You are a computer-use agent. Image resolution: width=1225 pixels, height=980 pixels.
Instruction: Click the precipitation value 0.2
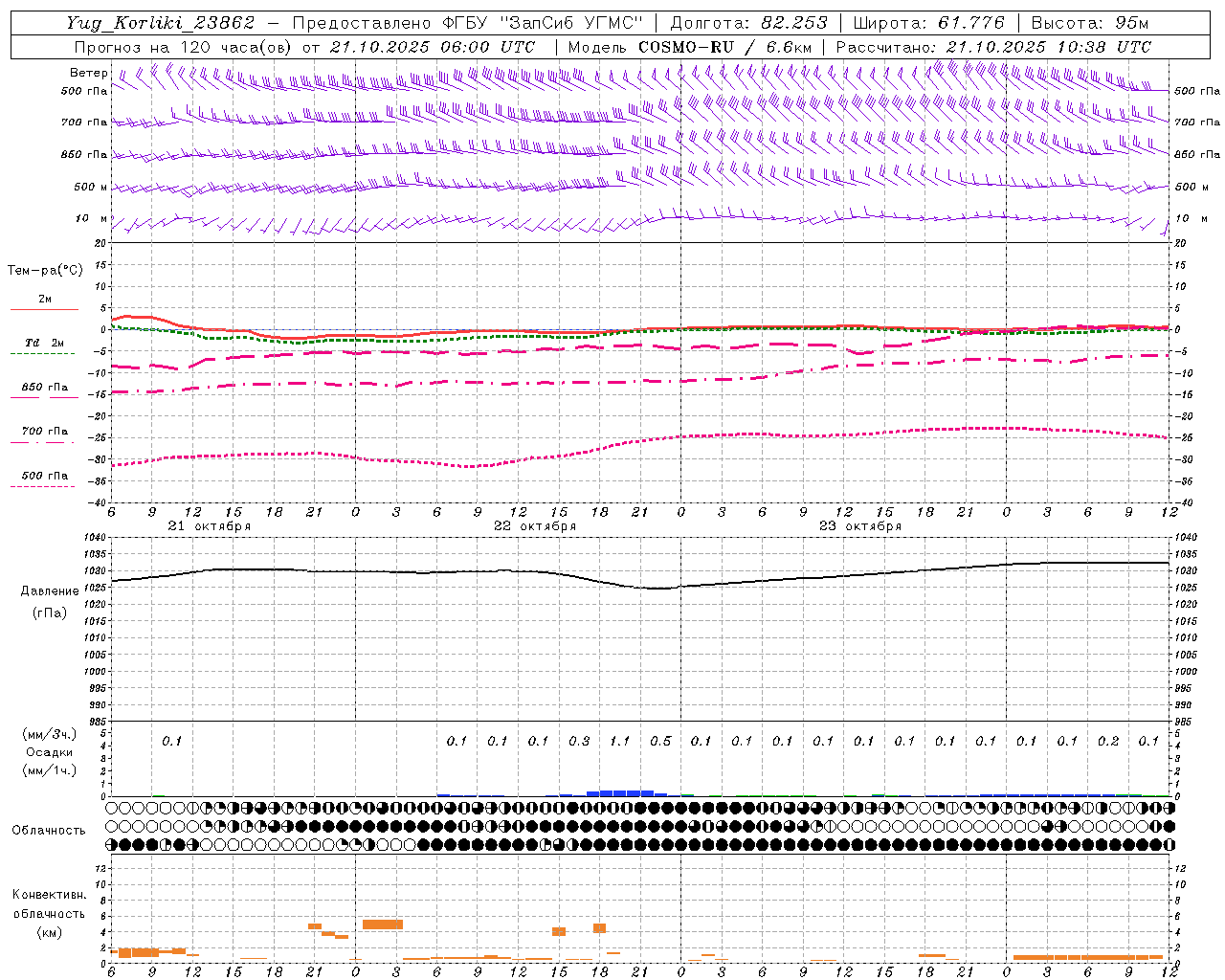1108,742
